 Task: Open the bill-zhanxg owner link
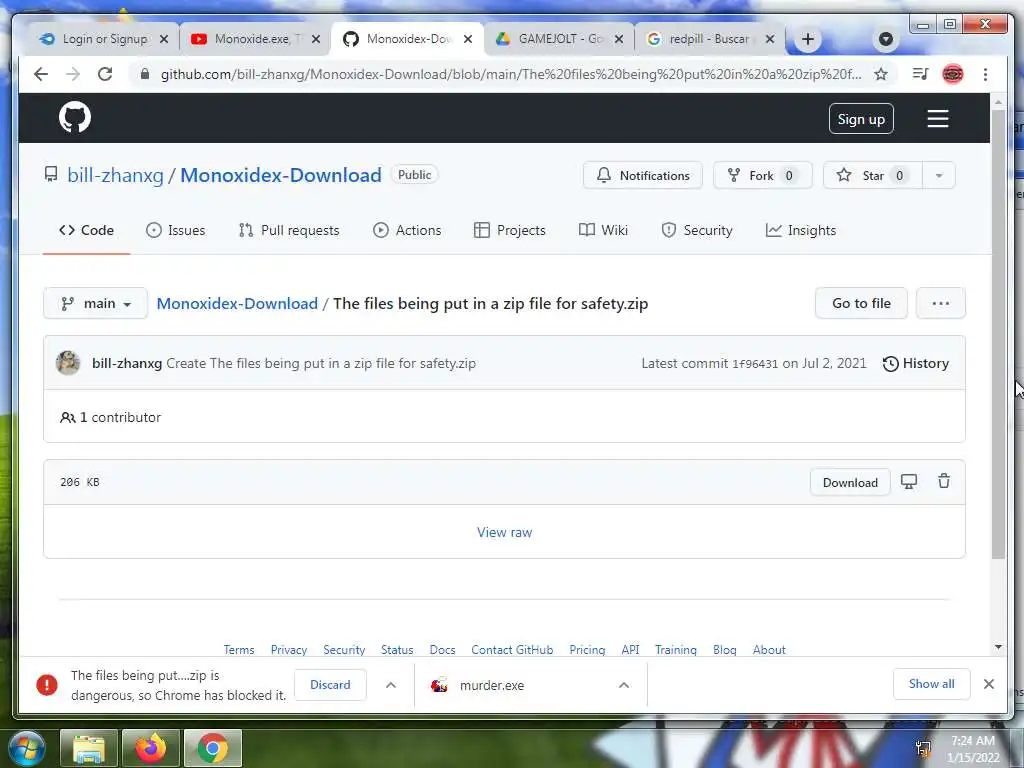click(116, 176)
